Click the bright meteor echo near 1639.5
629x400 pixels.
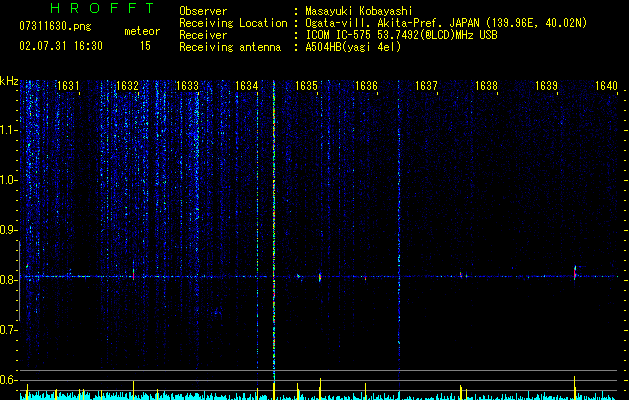[575, 272]
